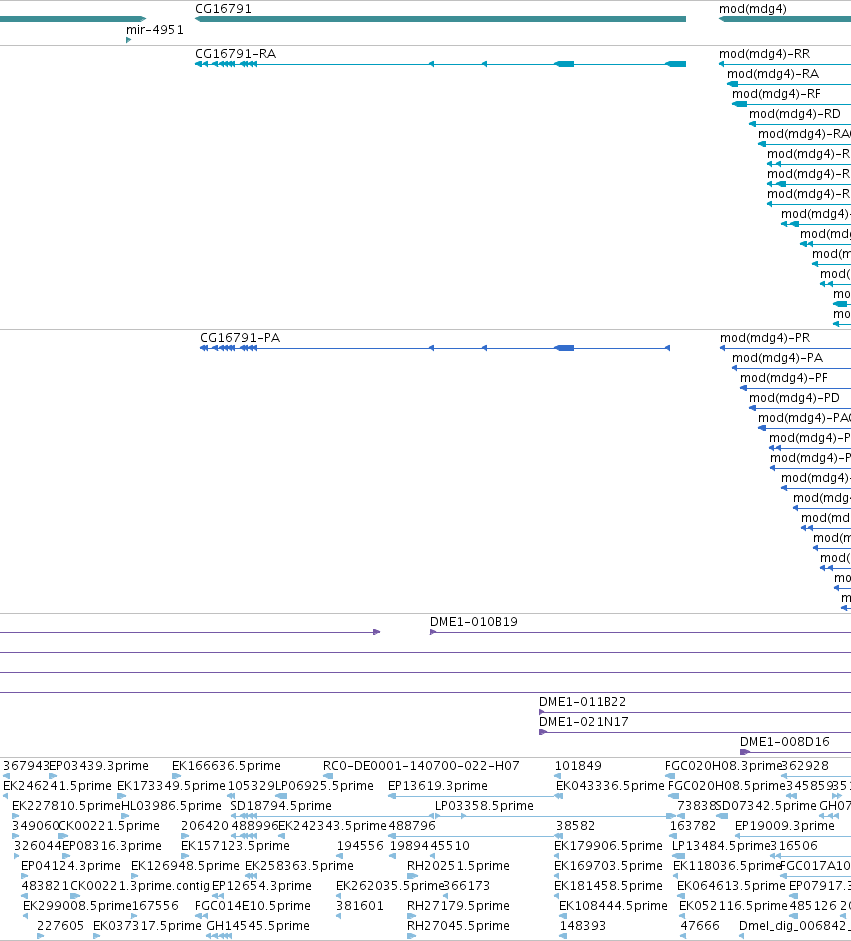
Task: Click EST CK00221.3prime.contig
Action: click(x=140, y=886)
